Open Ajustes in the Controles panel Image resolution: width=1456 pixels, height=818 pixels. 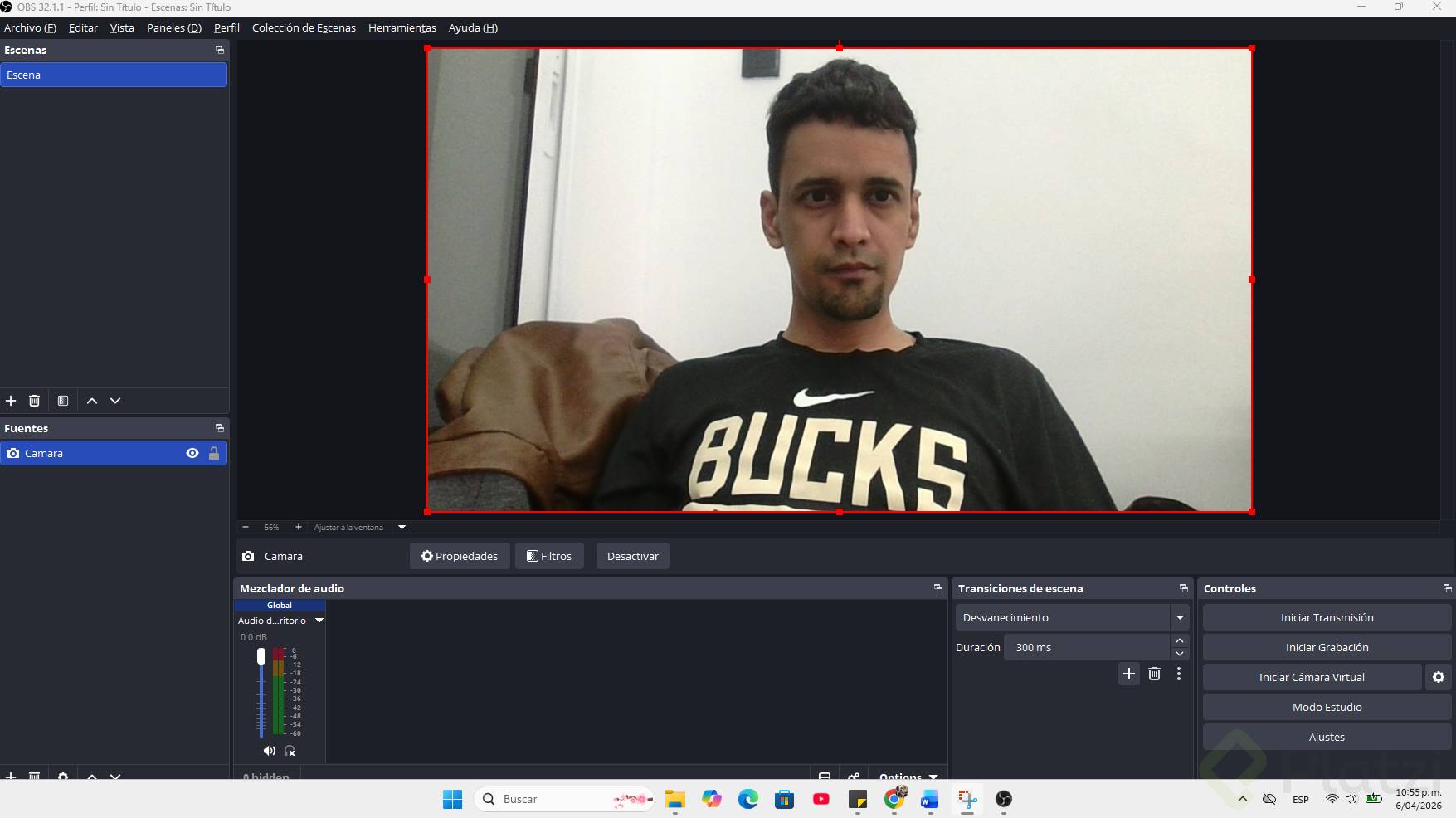[1327, 737]
